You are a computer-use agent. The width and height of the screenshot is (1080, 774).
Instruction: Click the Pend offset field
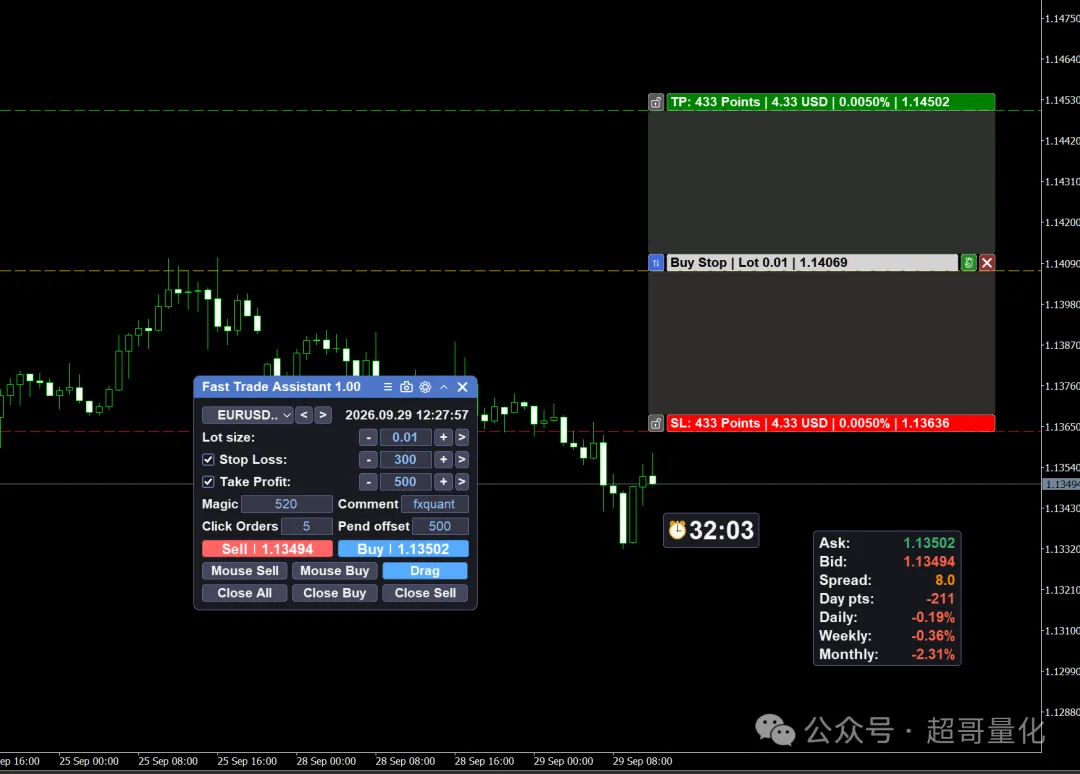click(x=440, y=526)
